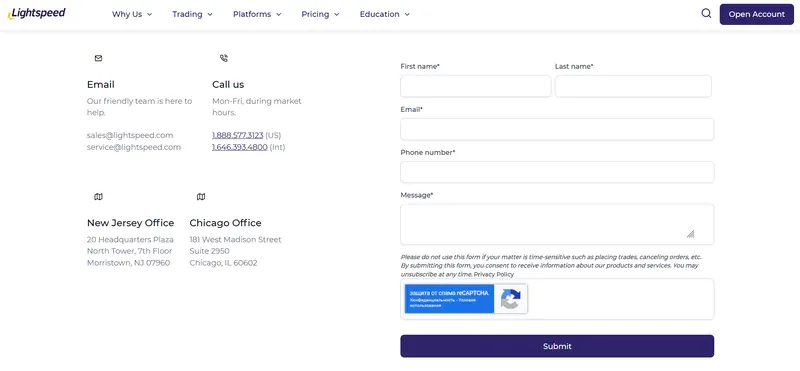Click the map icon above New Jersey Office
This screenshot has width=800, height=371.
click(x=98, y=197)
